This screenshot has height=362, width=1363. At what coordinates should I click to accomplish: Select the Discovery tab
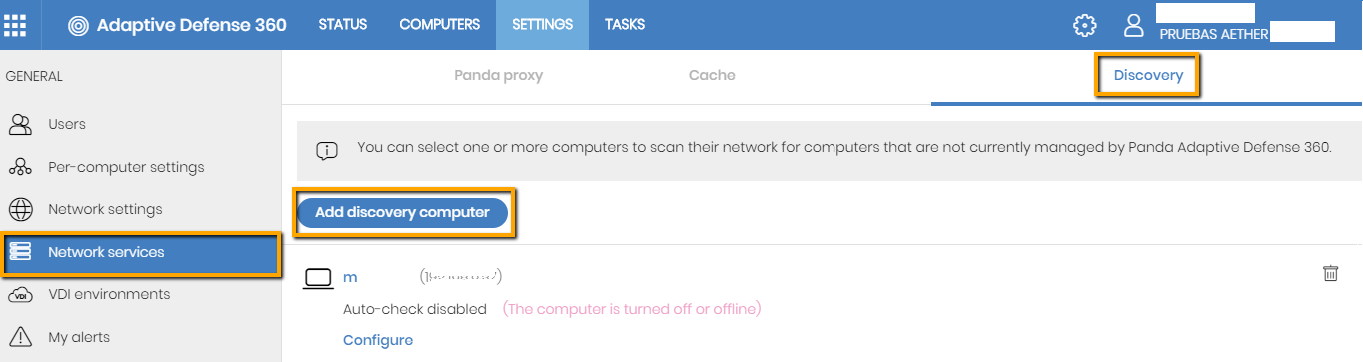1148,75
